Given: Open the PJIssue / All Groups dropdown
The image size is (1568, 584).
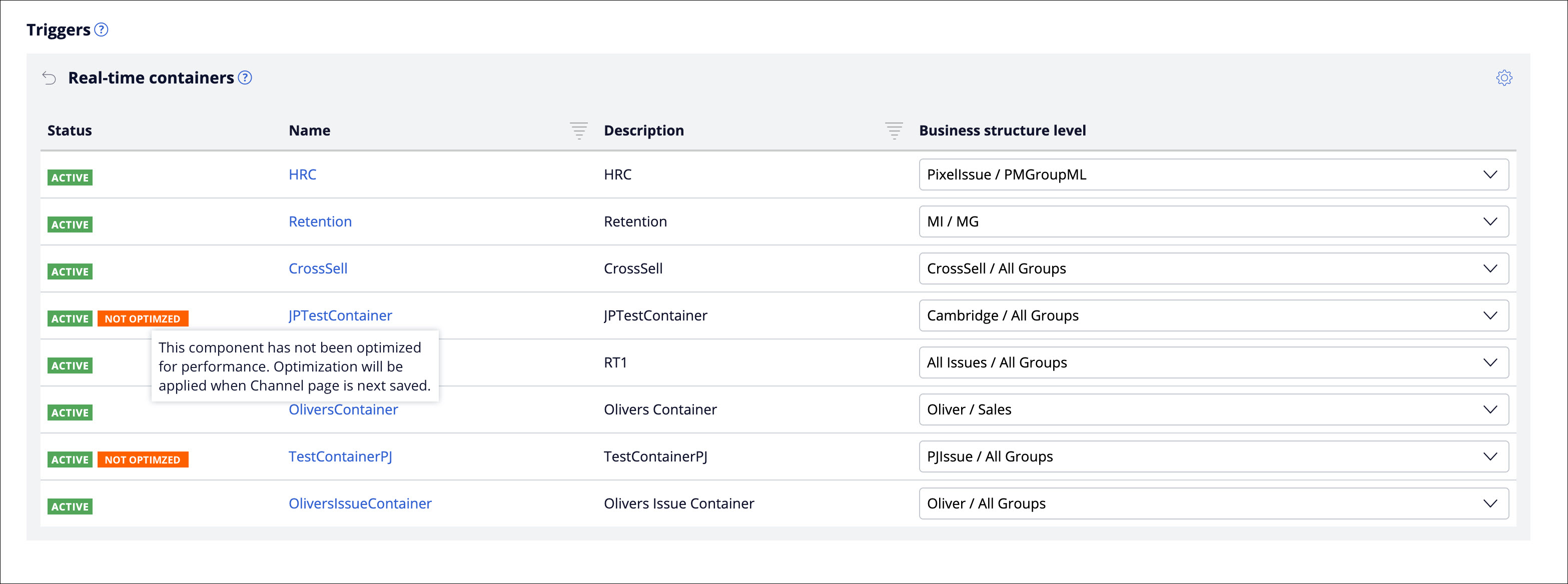Looking at the screenshot, I should pyautogui.click(x=1213, y=456).
